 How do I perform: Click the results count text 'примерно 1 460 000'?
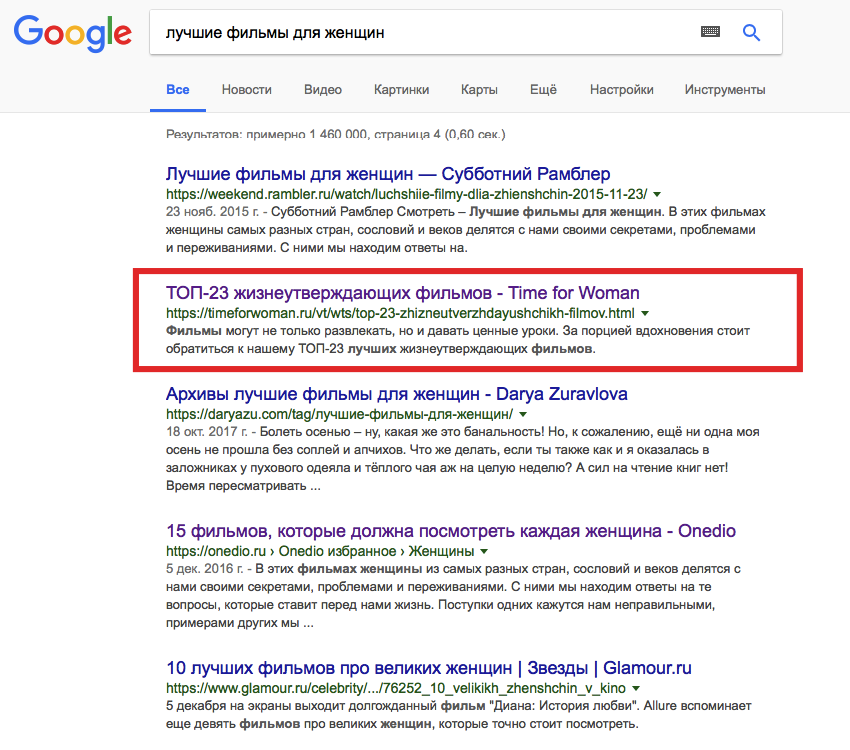click(306, 134)
